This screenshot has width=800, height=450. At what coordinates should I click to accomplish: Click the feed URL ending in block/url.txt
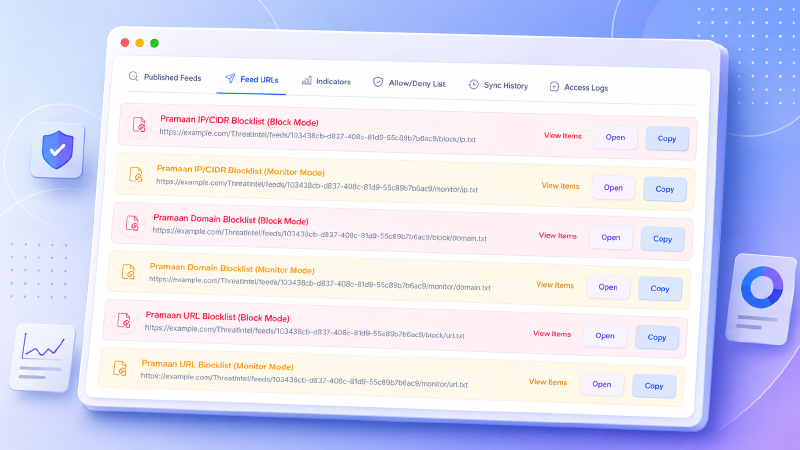(x=305, y=331)
